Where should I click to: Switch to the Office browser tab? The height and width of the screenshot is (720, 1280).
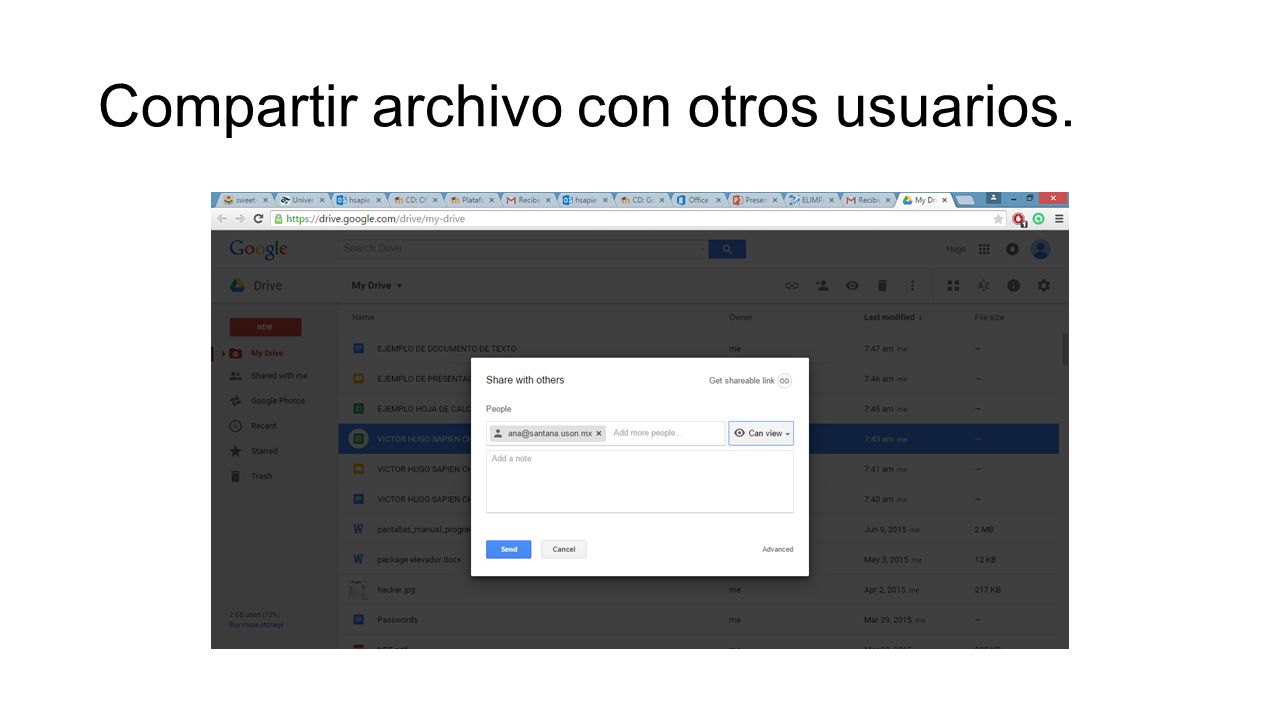pyautogui.click(x=698, y=200)
